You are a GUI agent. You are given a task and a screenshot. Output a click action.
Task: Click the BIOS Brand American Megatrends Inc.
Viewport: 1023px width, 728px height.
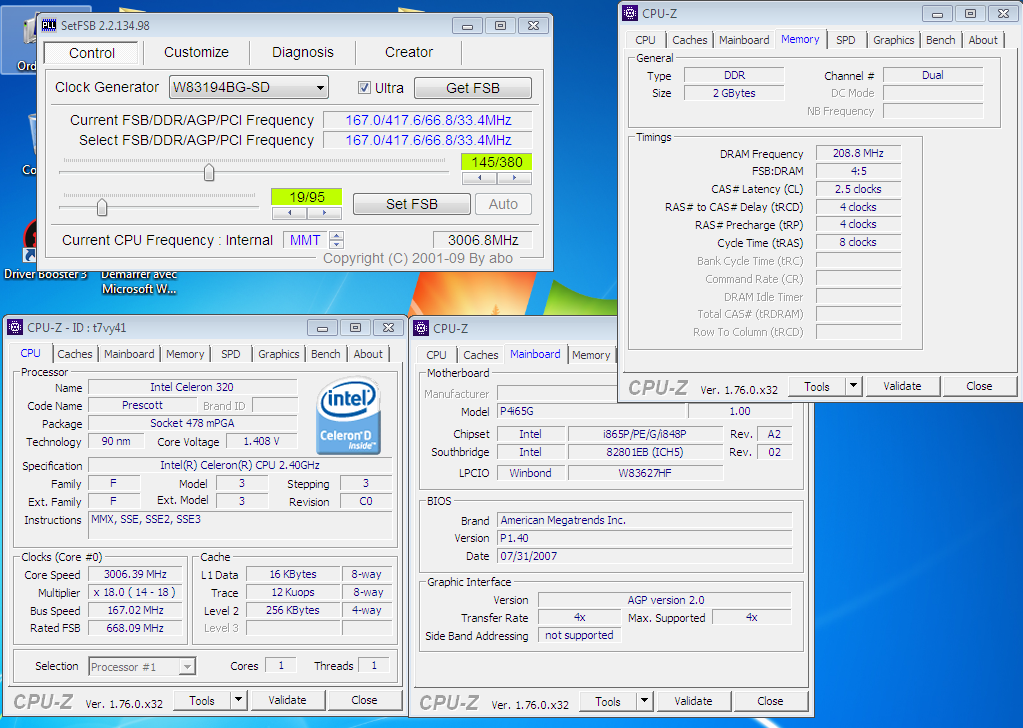(645, 521)
